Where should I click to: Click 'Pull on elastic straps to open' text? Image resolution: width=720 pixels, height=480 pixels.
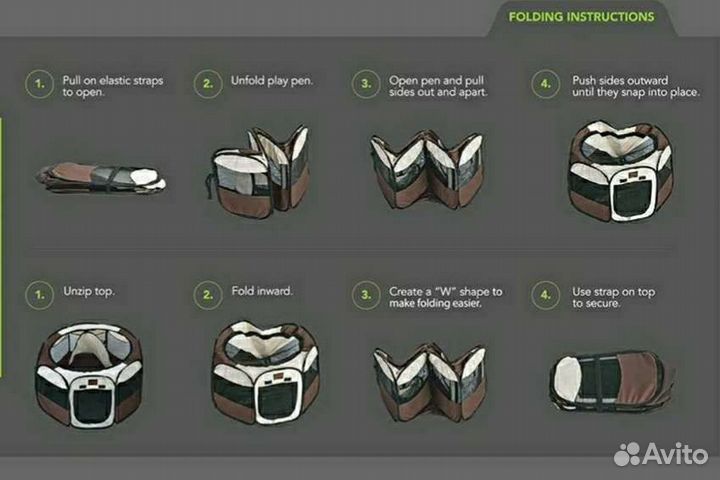tap(113, 86)
